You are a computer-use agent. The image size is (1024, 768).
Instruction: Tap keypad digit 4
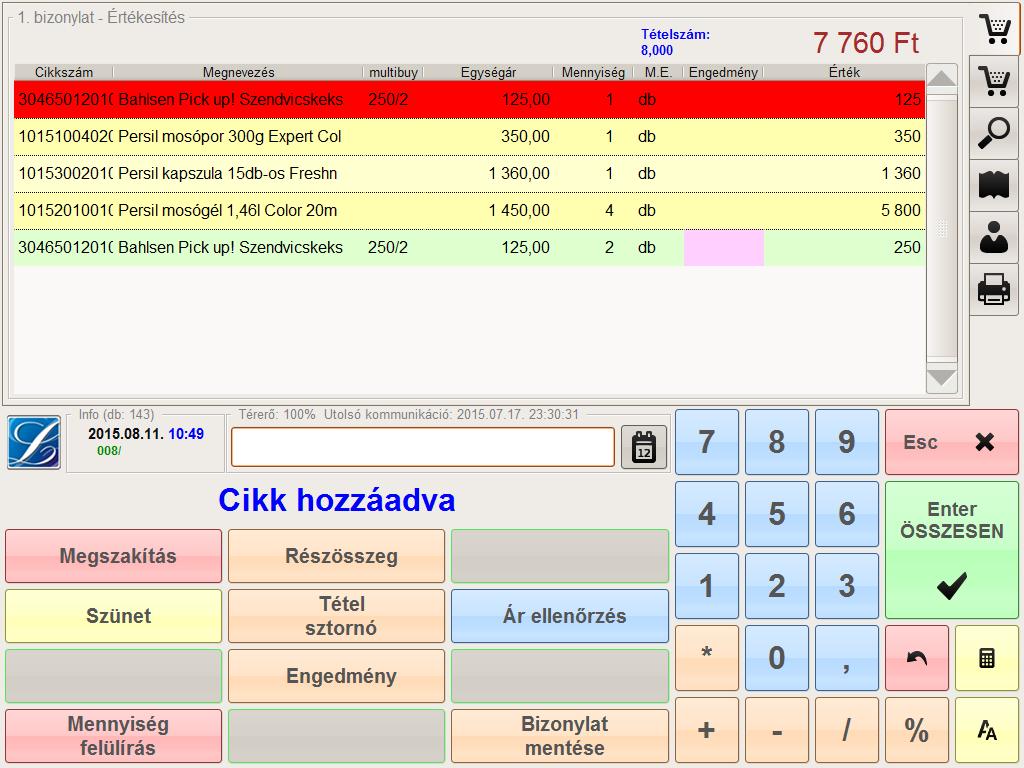click(707, 514)
